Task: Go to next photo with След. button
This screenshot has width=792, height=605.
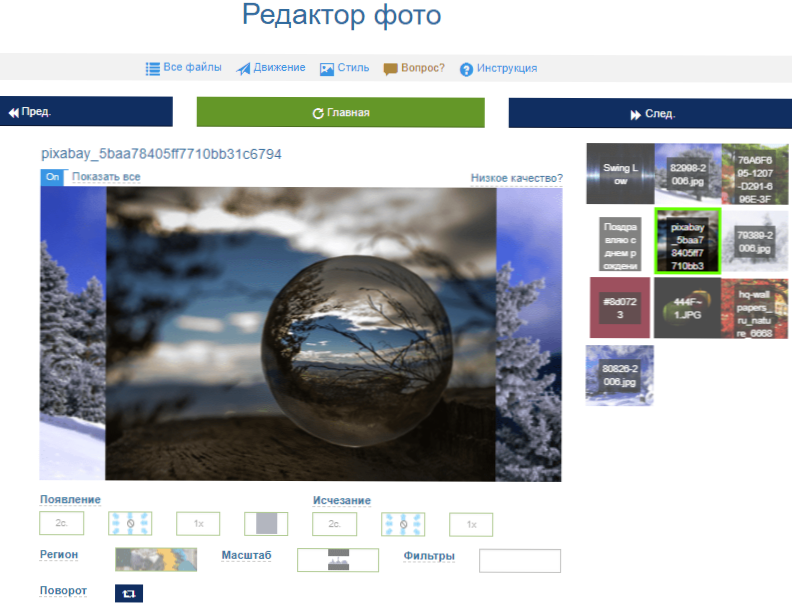Action: coord(650,114)
